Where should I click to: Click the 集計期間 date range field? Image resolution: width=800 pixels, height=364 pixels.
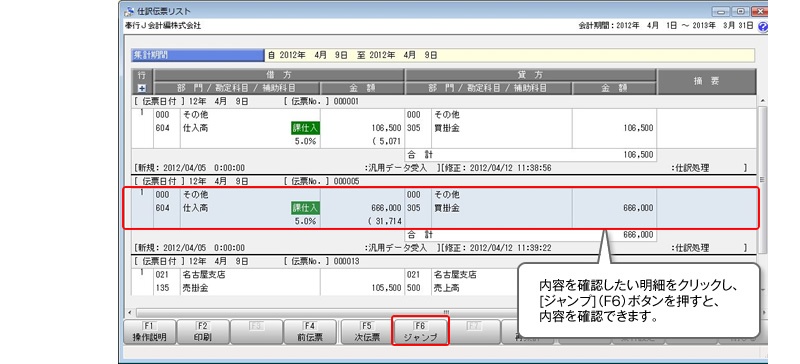coord(509,56)
